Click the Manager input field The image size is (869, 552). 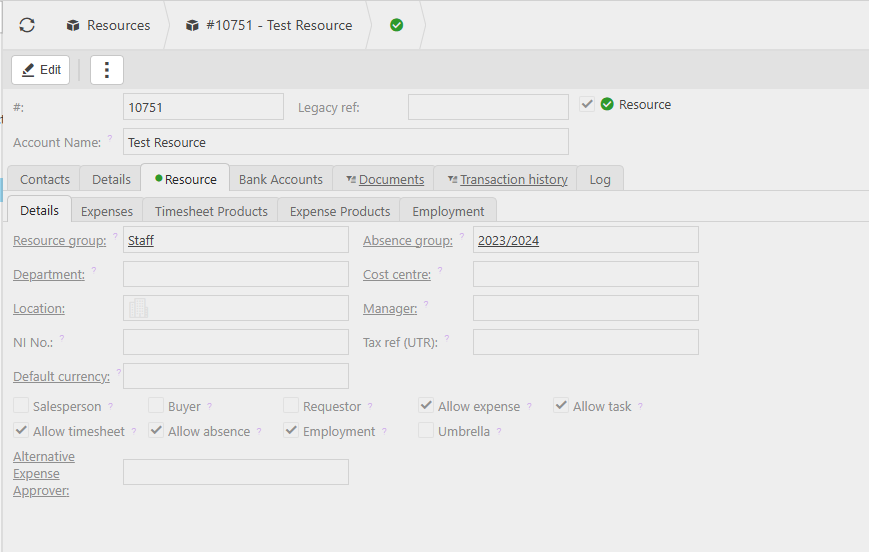pos(586,308)
